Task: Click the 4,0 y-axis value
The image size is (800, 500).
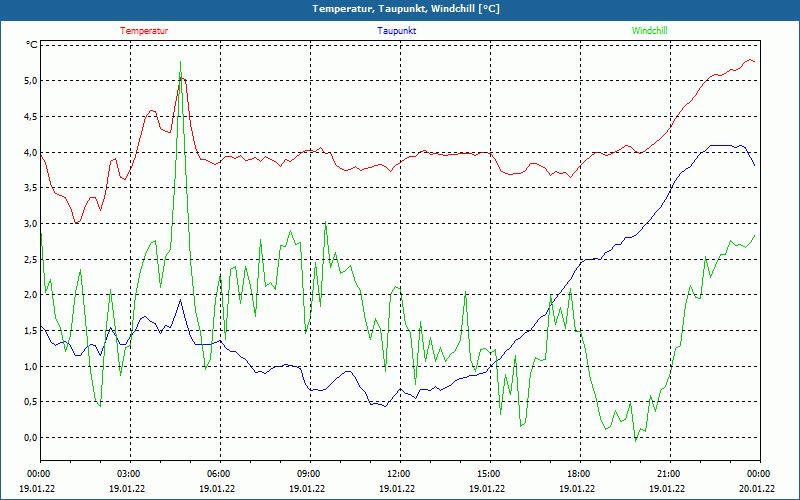Action: 31,152
